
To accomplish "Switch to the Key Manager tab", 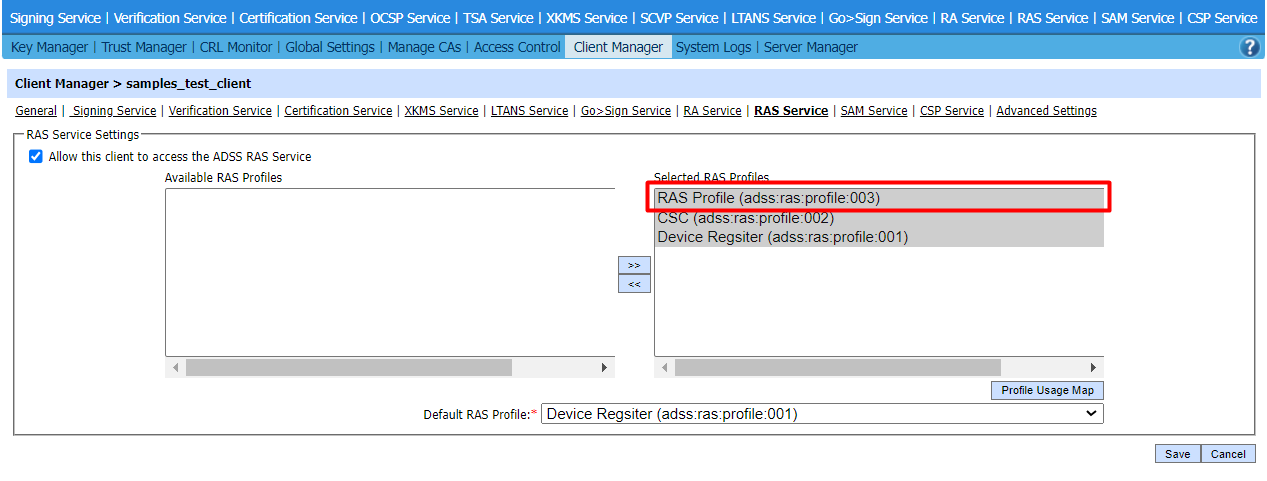I will click(49, 47).
